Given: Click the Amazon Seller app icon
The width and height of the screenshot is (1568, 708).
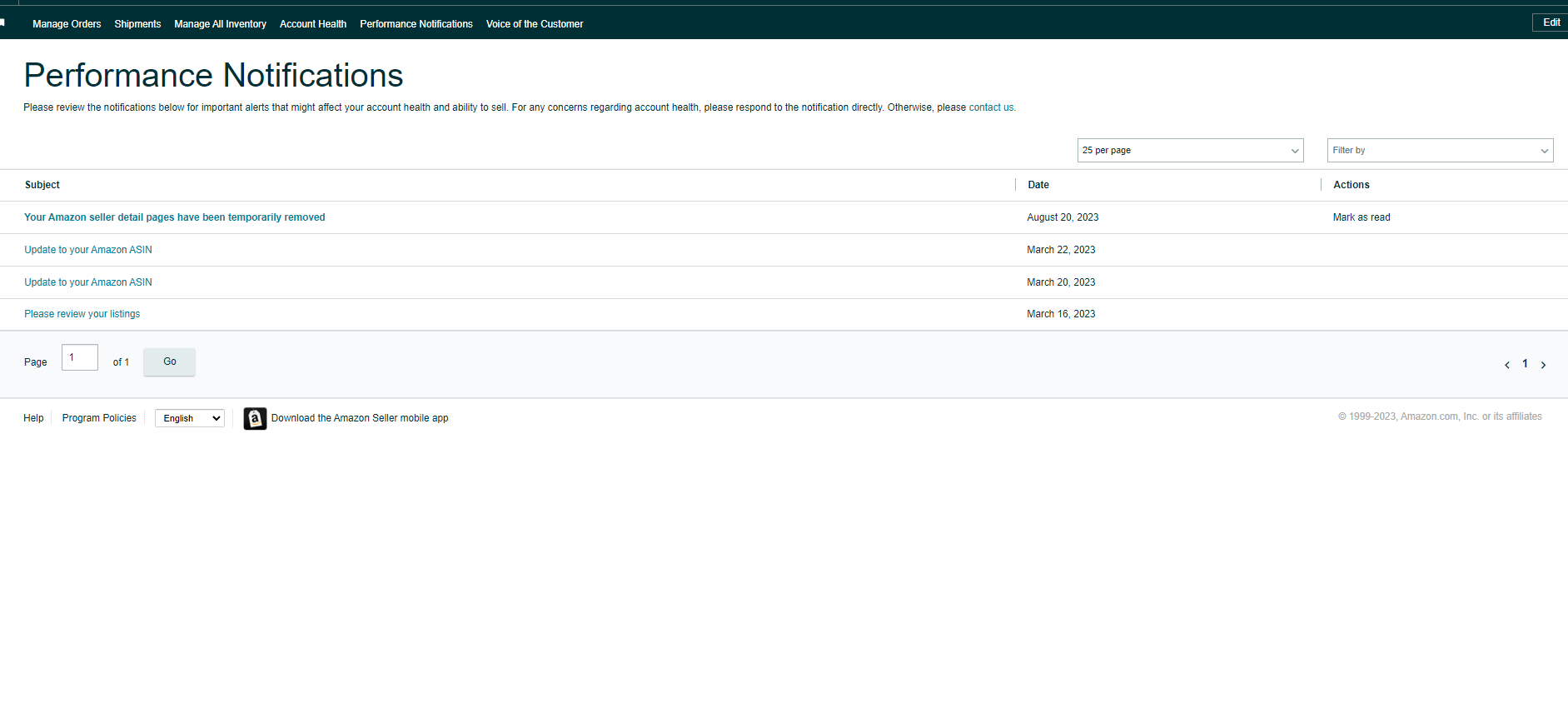Looking at the screenshot, I should [x=255, y=418].
